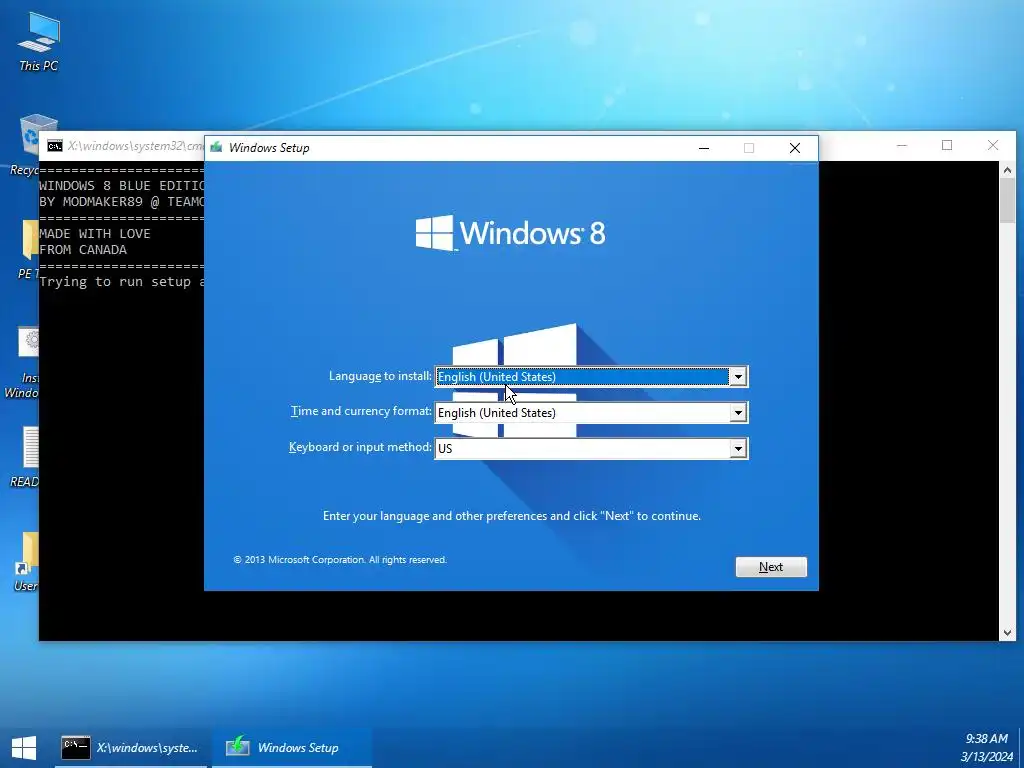Click the Time and currency format field
Image resolution: width=1024 pixels, height=768 pixels.
(591, 413)
